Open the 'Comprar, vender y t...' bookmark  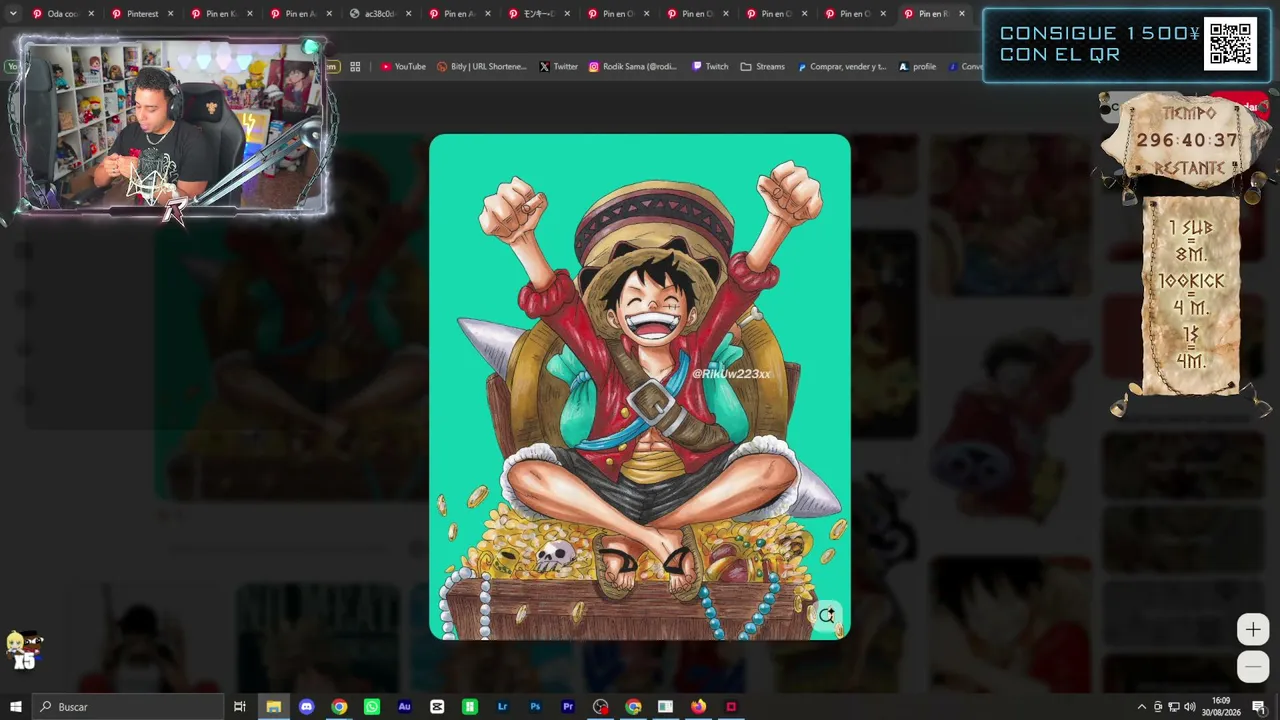842,67
